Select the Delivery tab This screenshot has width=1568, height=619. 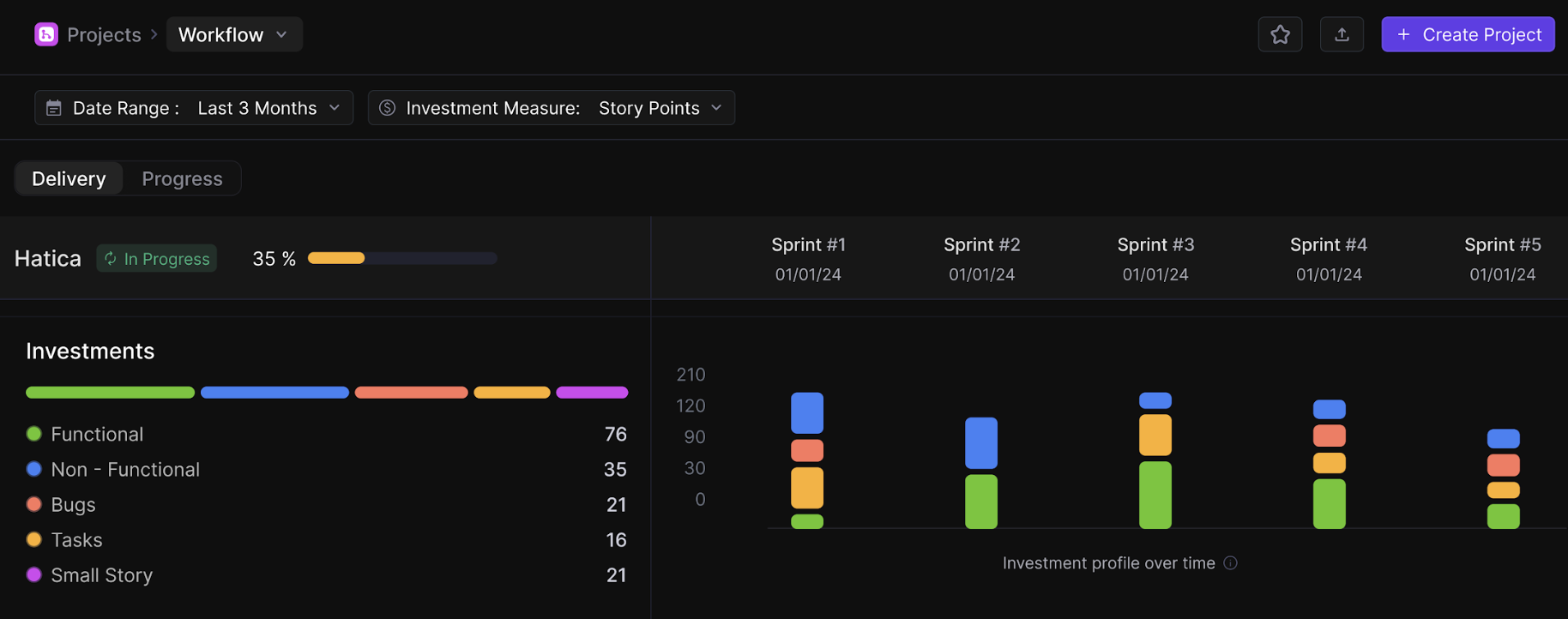point(69,178)
